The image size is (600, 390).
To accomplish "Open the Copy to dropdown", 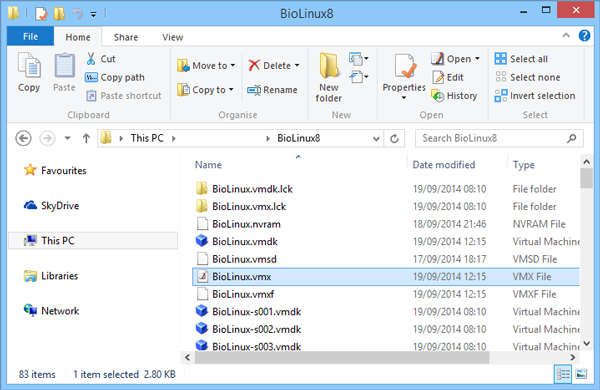I will 231,90.
